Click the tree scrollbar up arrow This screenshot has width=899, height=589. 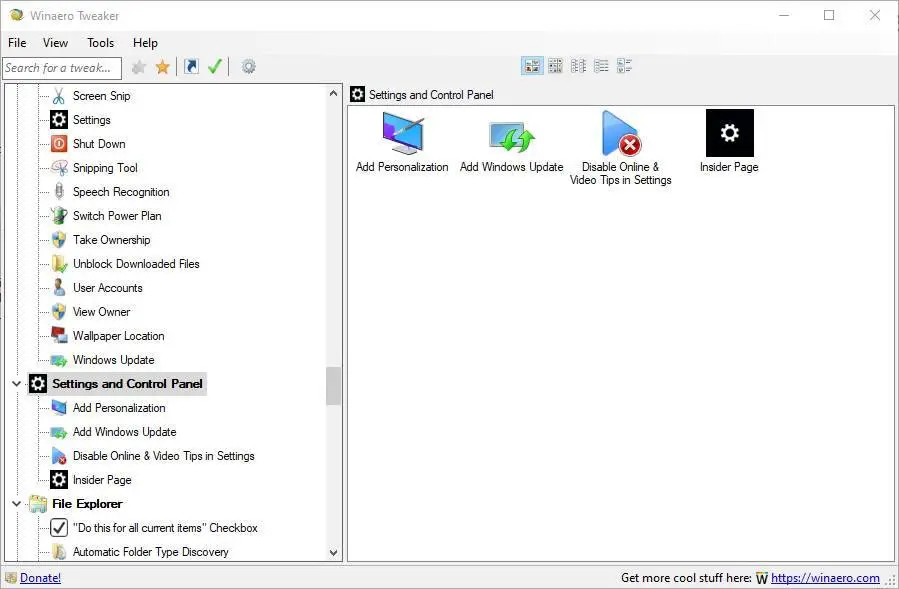point(333,92)
